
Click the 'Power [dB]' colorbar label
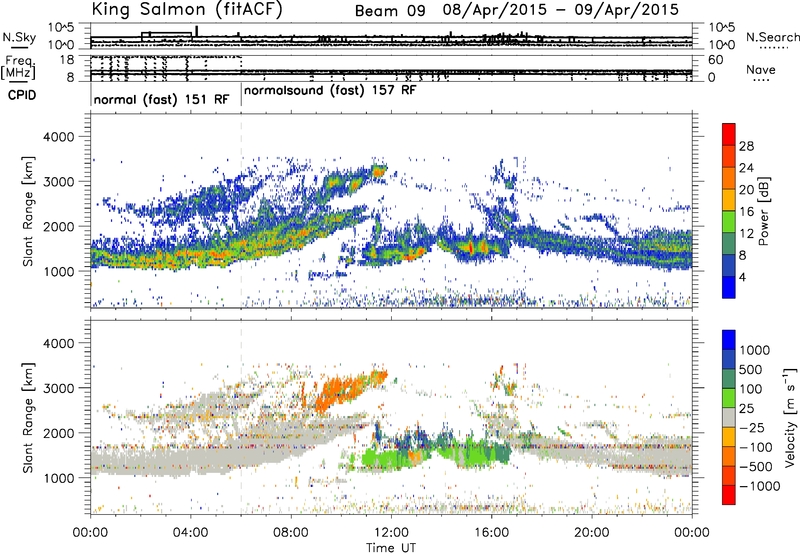click(764, 211)
